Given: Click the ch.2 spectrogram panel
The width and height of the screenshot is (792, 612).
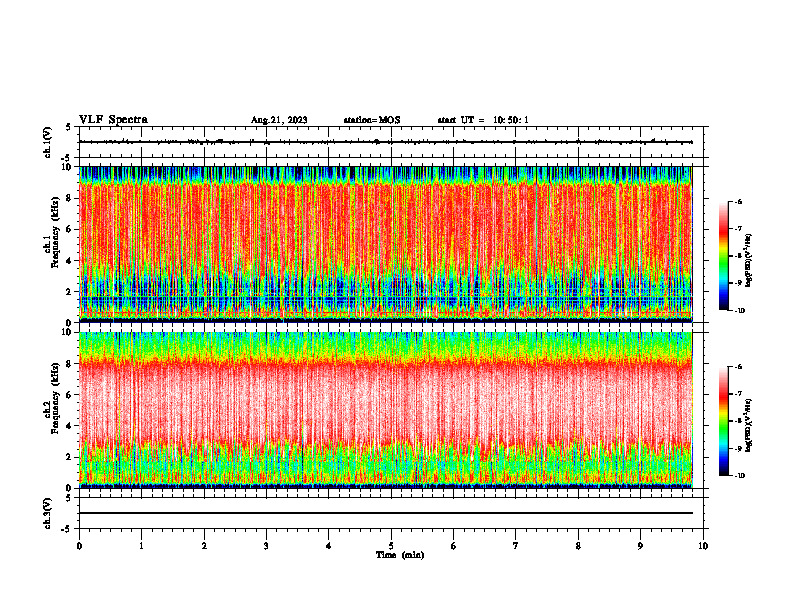Looking at the screenshot, I should coord(385,410).
